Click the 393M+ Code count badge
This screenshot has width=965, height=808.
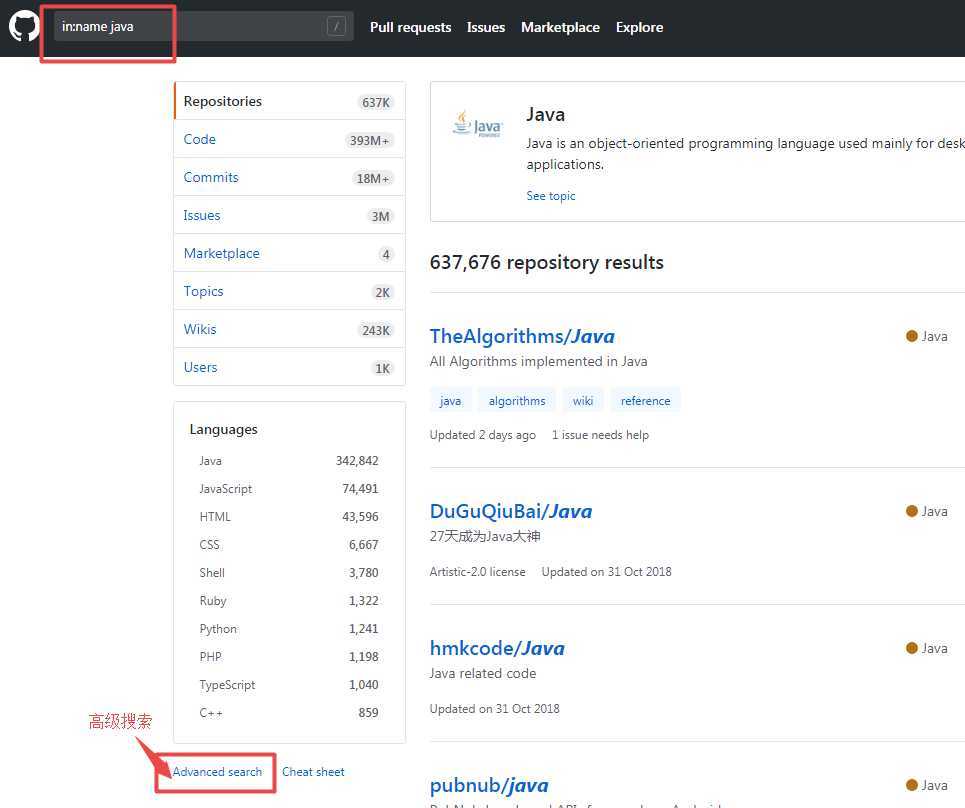[x=369, y=141]
